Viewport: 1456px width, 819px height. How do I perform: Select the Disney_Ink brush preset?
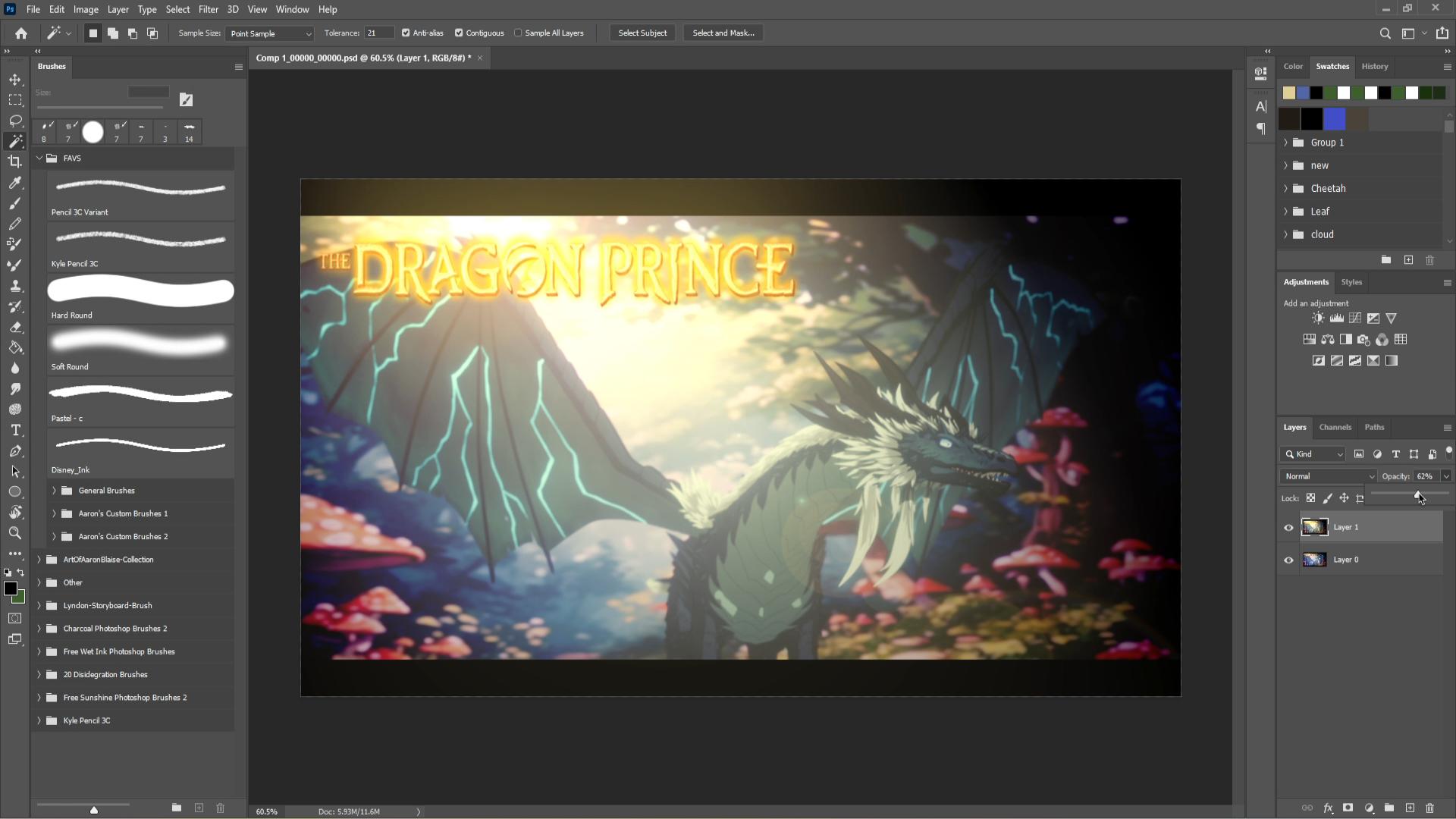click(141, 453)
